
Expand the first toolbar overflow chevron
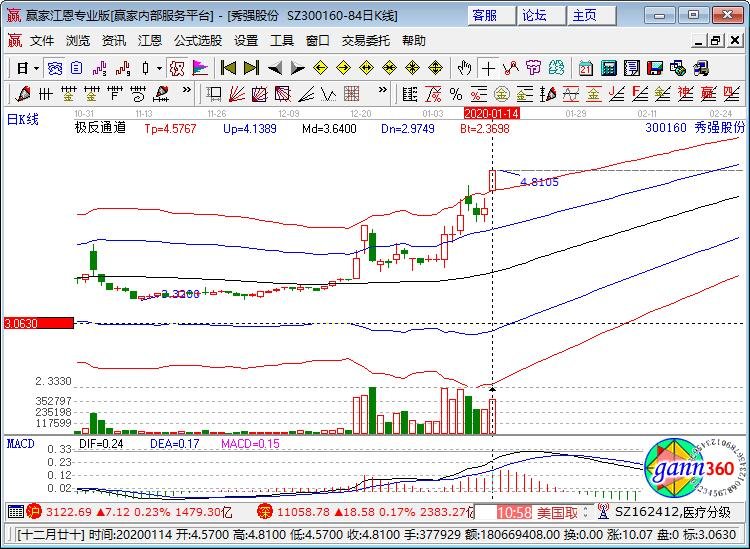click(187, 89)
